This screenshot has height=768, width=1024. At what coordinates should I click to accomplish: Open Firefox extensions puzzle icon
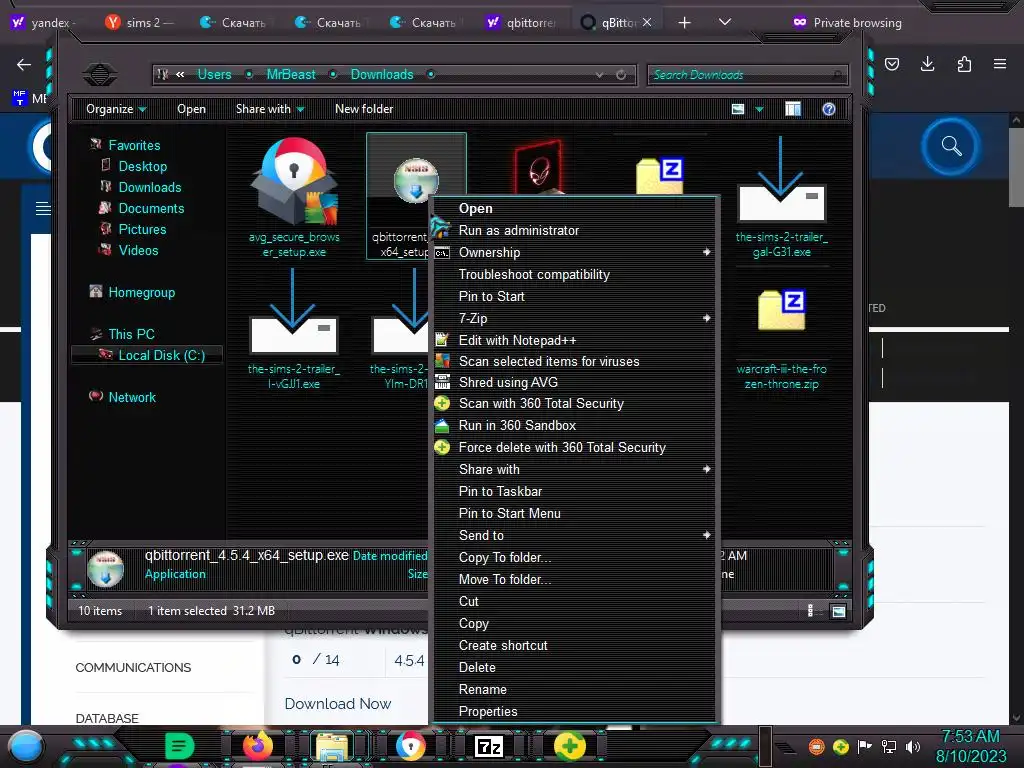click(x=964, y=64)
